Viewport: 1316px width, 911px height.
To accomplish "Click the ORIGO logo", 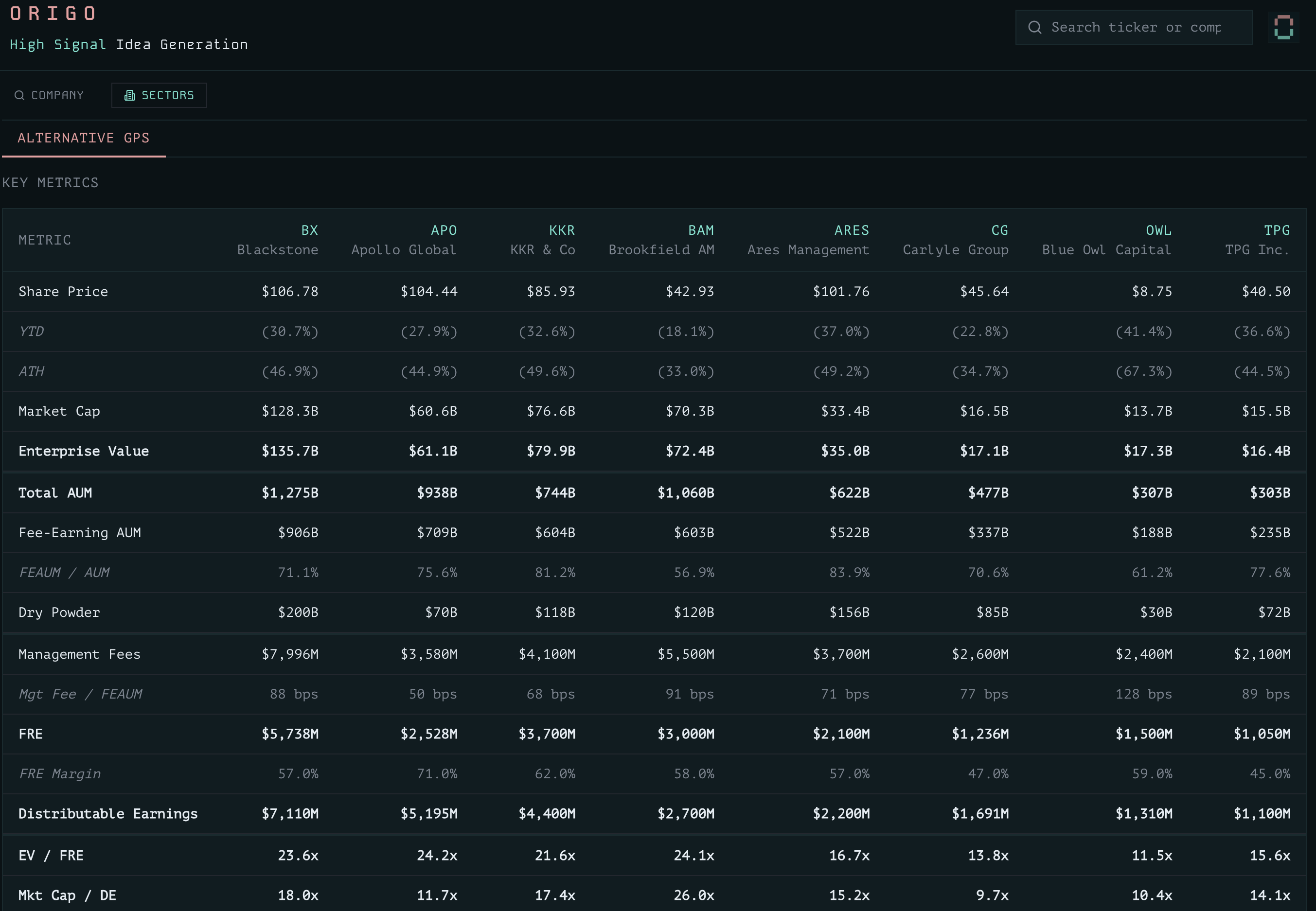I will pyautogui.click(x=53, y=14).
